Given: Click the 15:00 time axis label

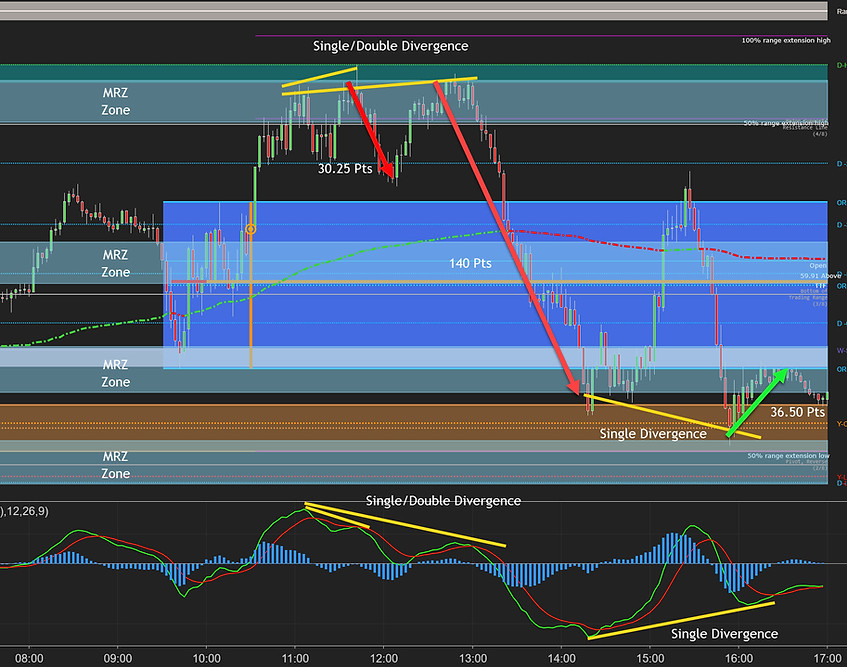Looking at the screenshot, I should coord(650,658).
